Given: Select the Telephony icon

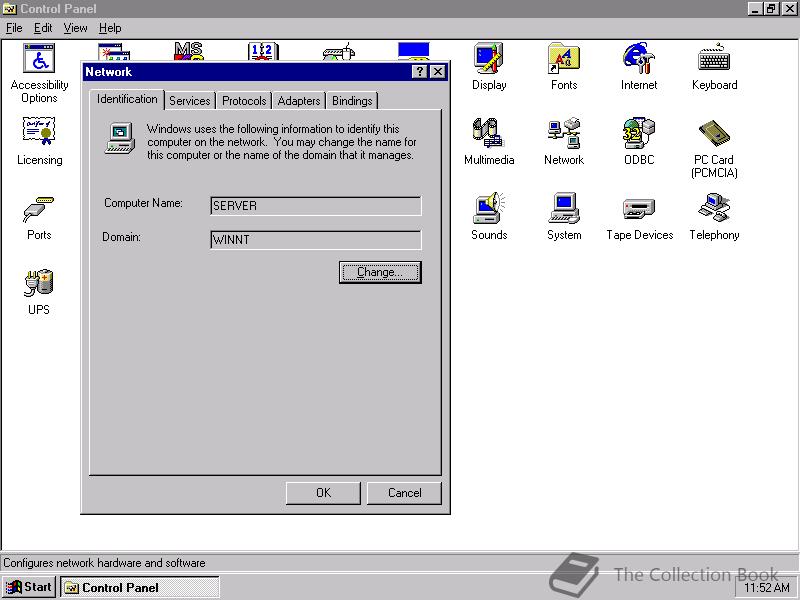Looking at the screenshot, I should coord(714,208).
